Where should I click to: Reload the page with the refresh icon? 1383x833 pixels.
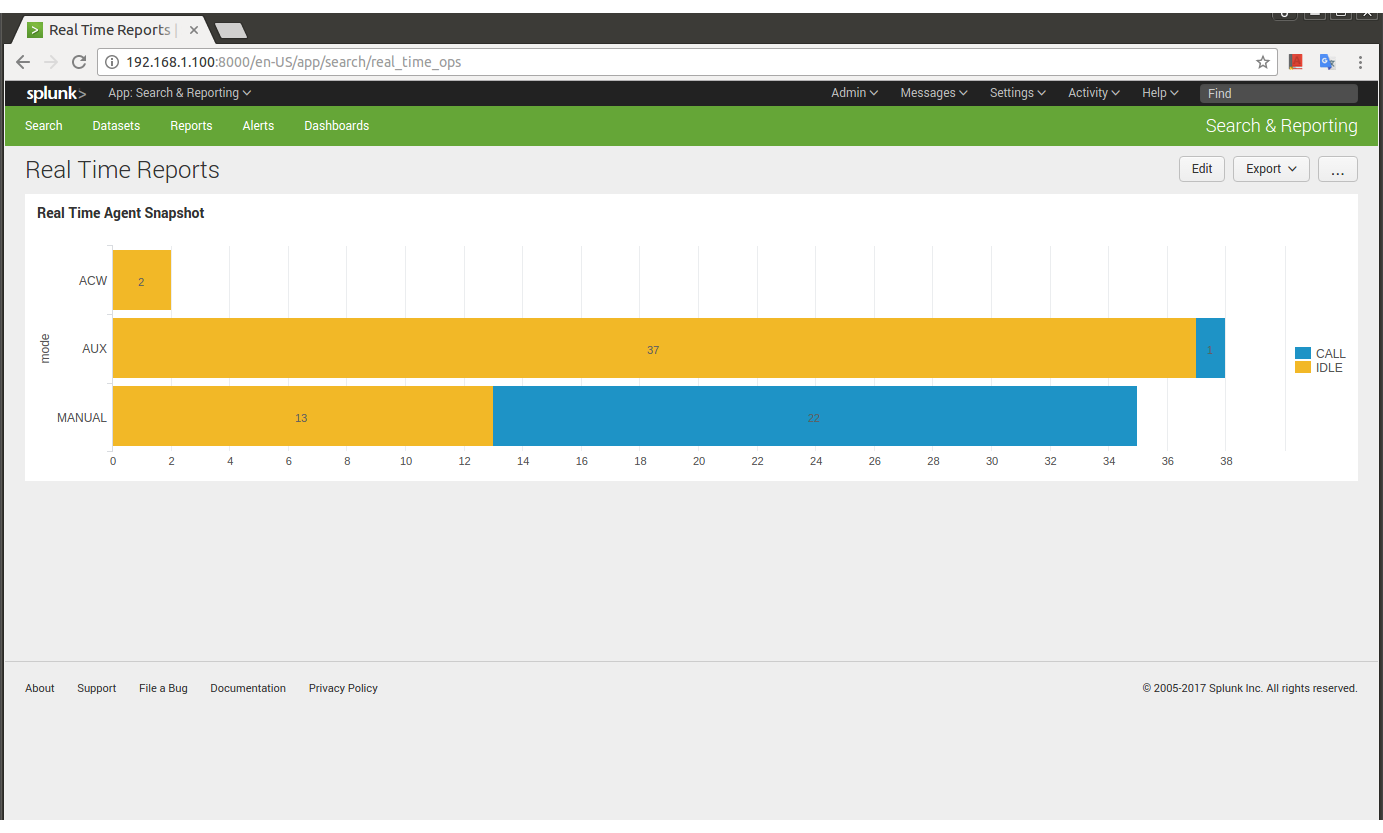point(79,62)
